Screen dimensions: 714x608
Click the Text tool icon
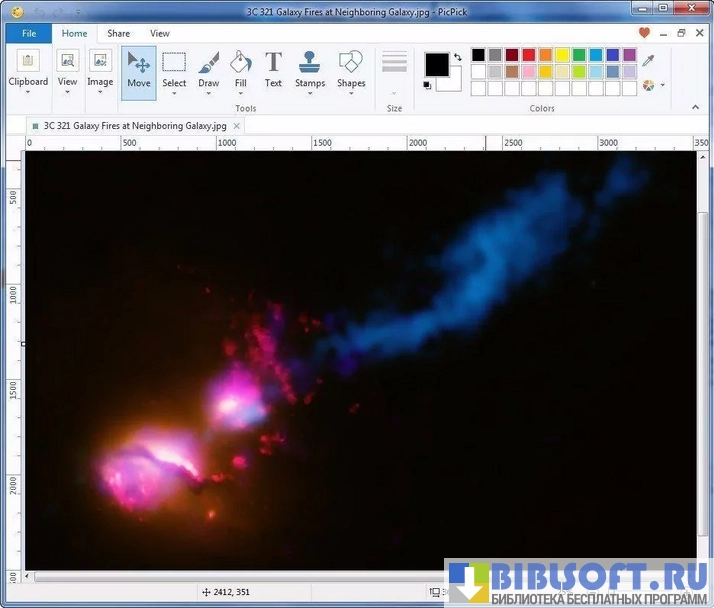tap(273, 71)
